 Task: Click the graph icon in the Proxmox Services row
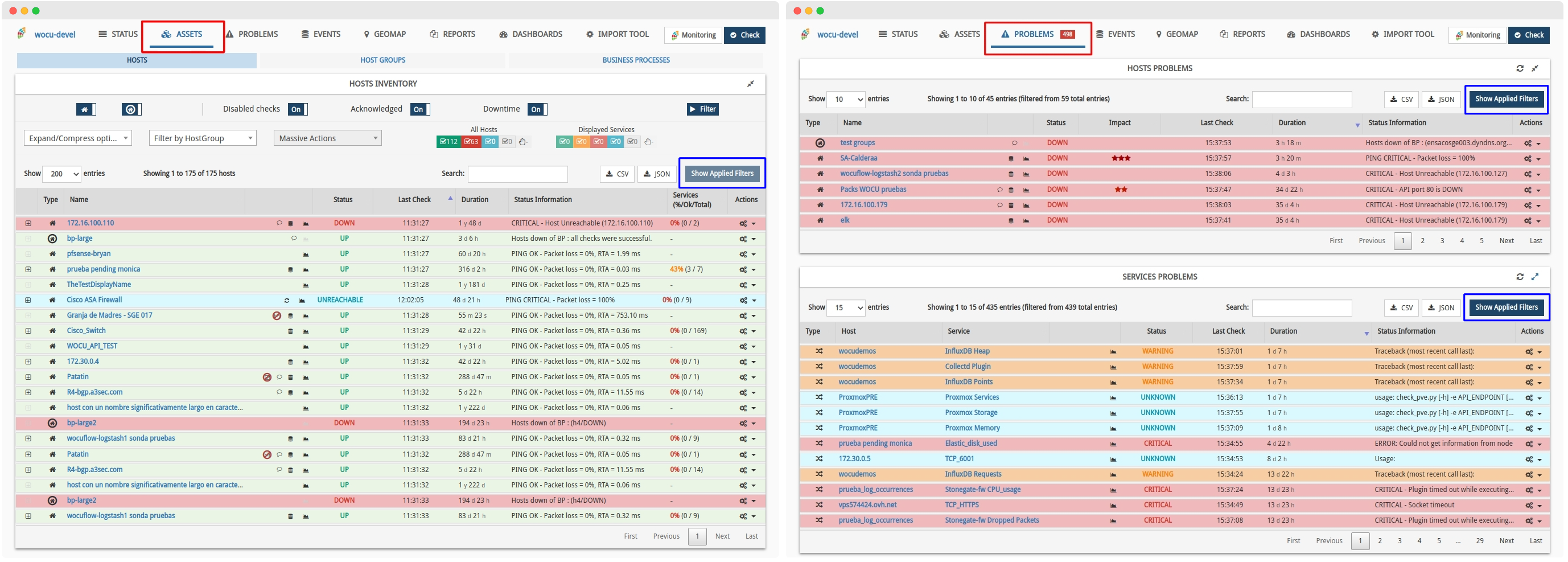(x=1114, y=398)
